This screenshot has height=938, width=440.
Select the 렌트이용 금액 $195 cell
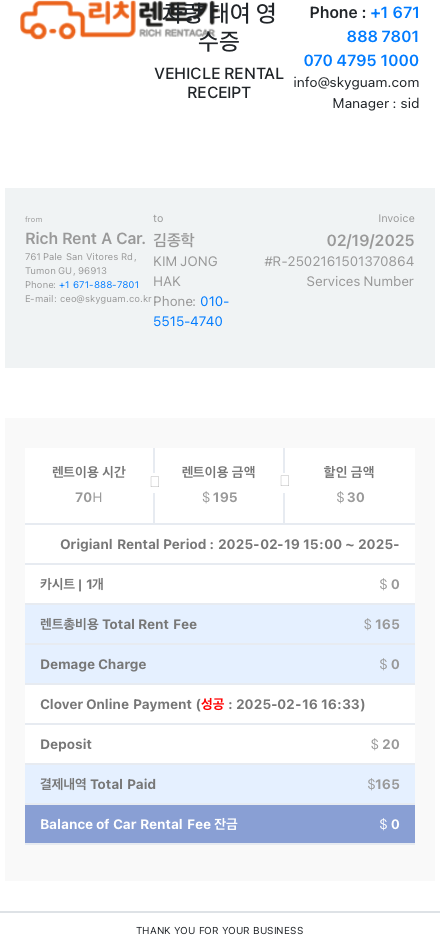pyautogui.click(x=219, y=485)
